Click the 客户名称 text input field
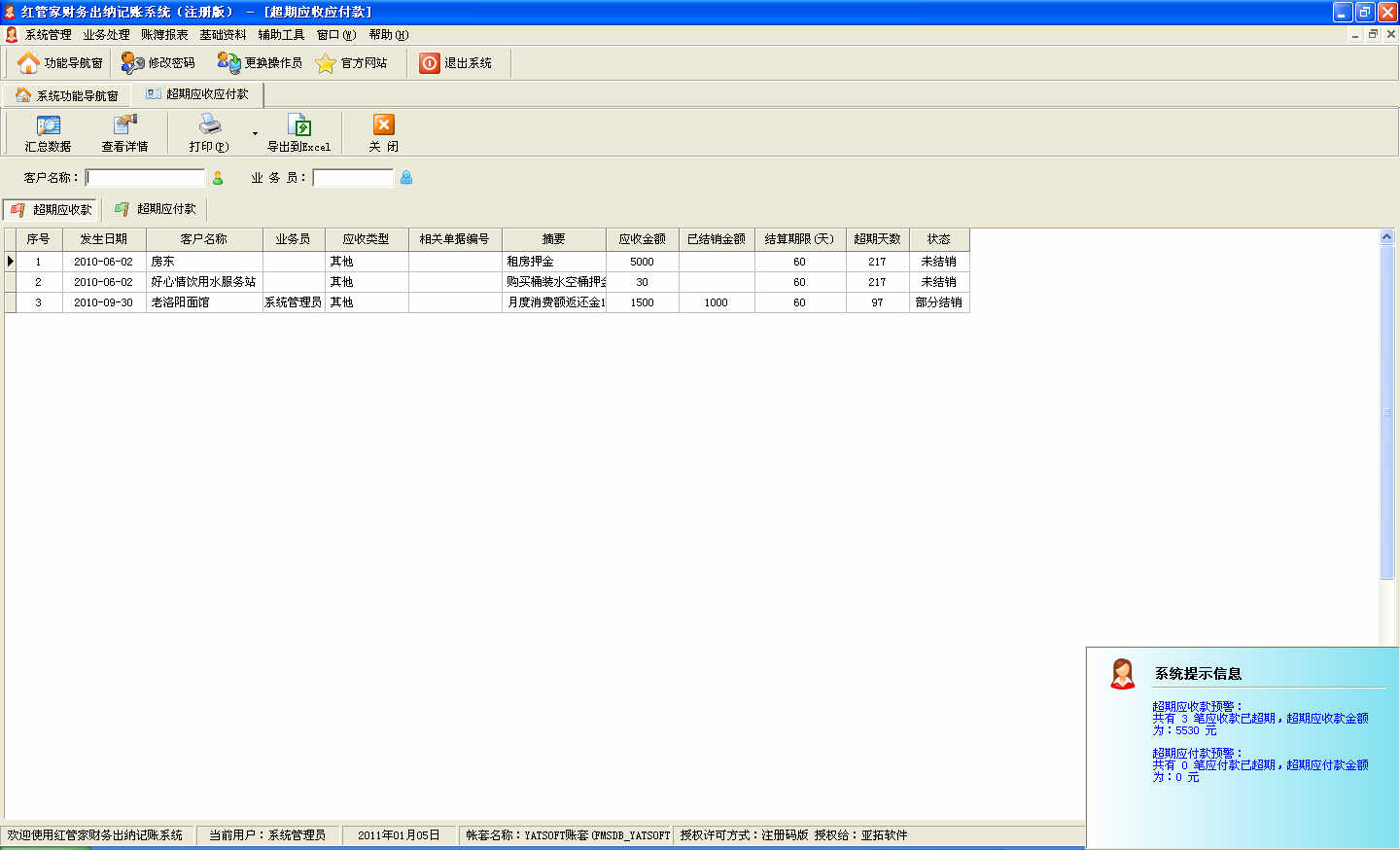The width and height of the screenshot is (1400, 850). click(x=146, y=178)
